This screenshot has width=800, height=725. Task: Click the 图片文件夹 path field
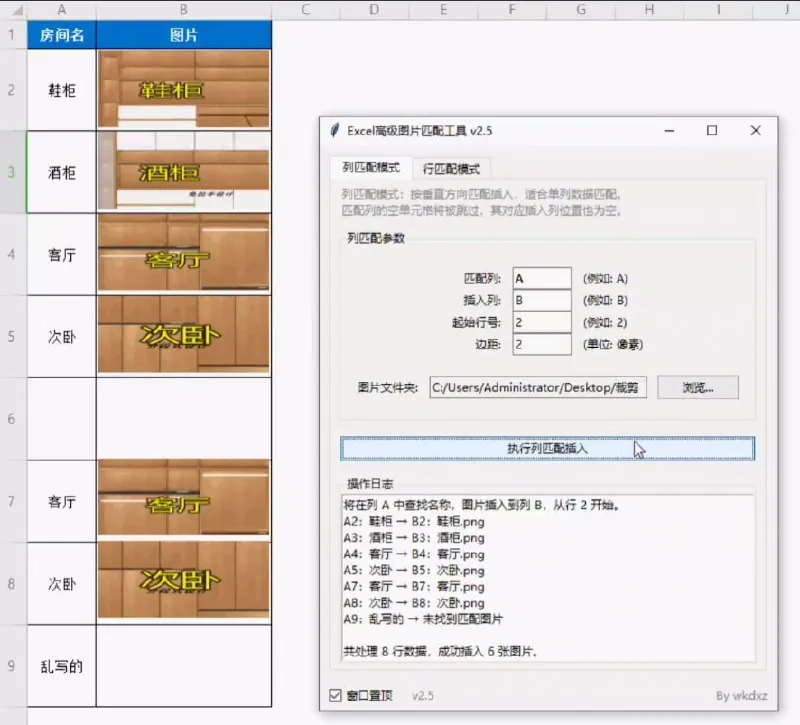point(538,386)
